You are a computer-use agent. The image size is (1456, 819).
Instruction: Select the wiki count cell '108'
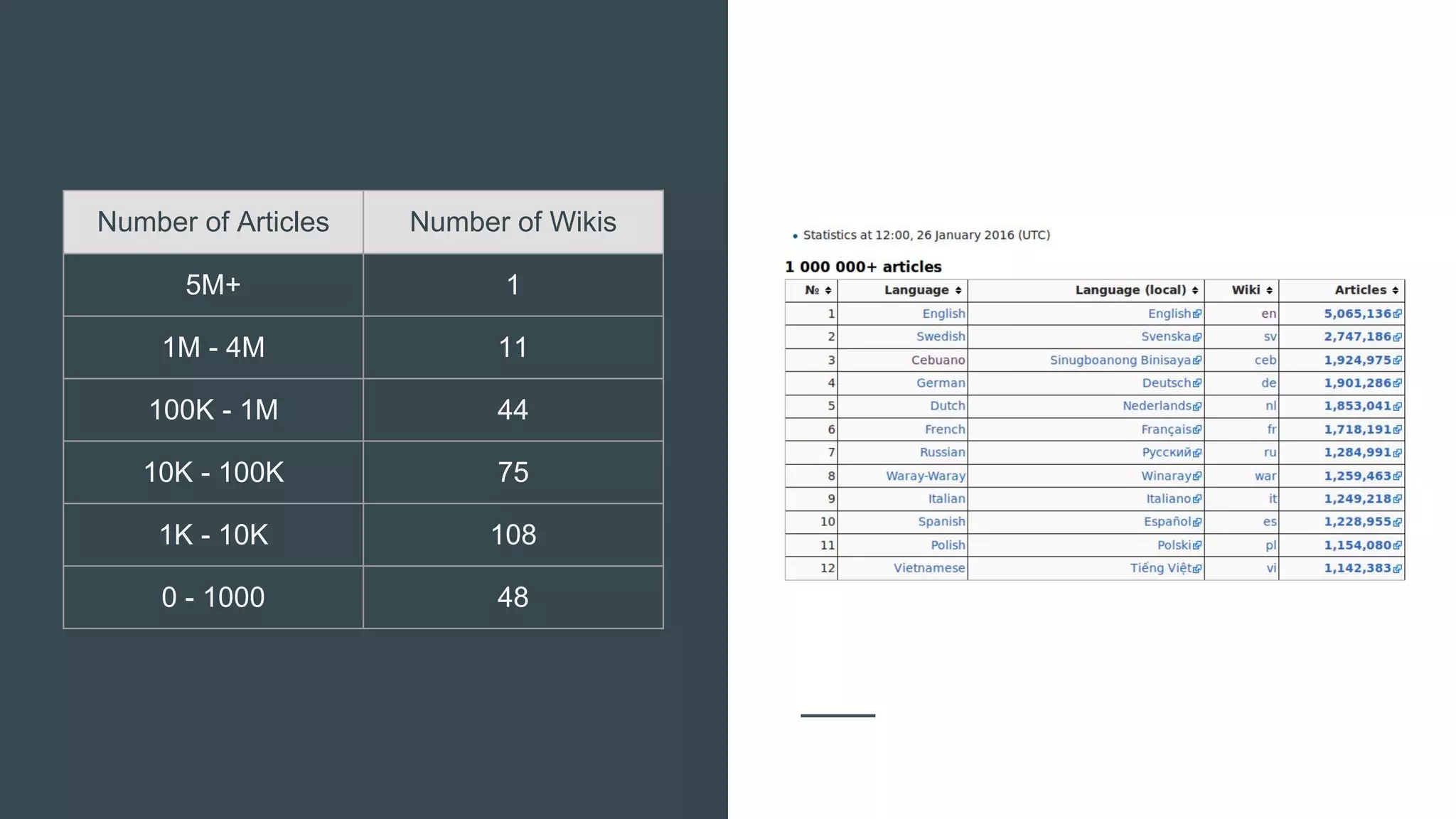point(513,535)
